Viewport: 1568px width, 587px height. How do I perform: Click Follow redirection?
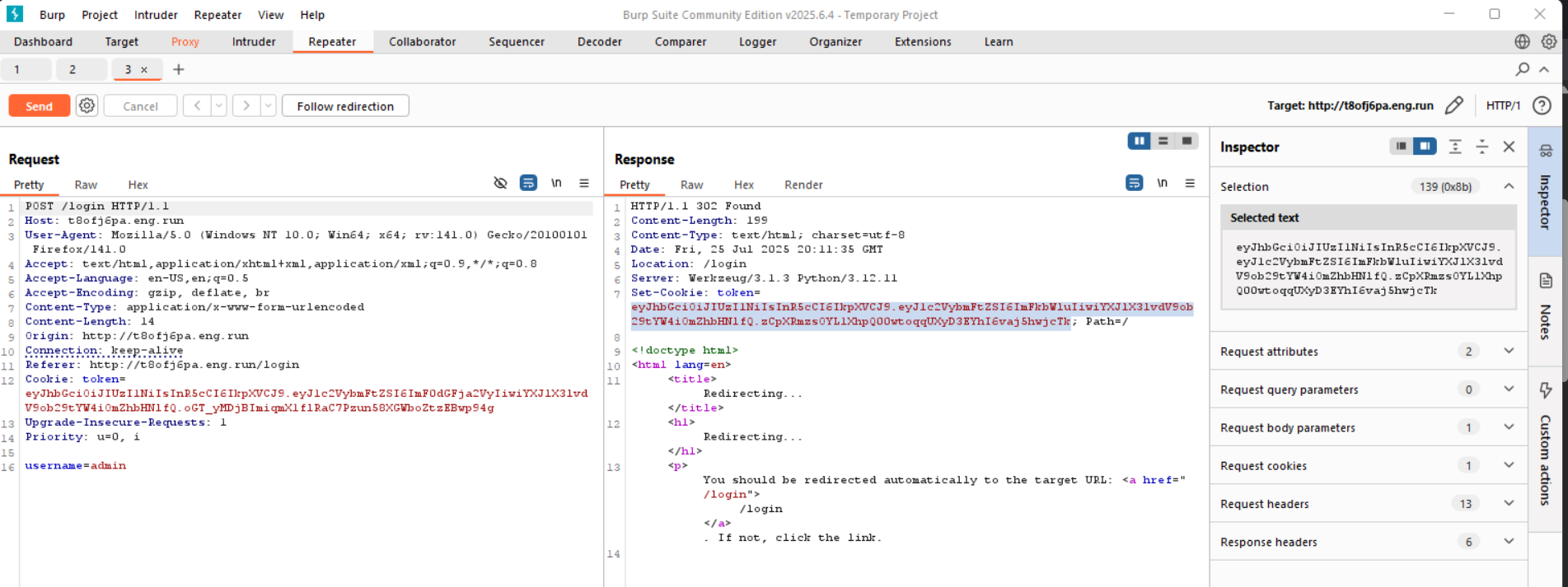345,105
